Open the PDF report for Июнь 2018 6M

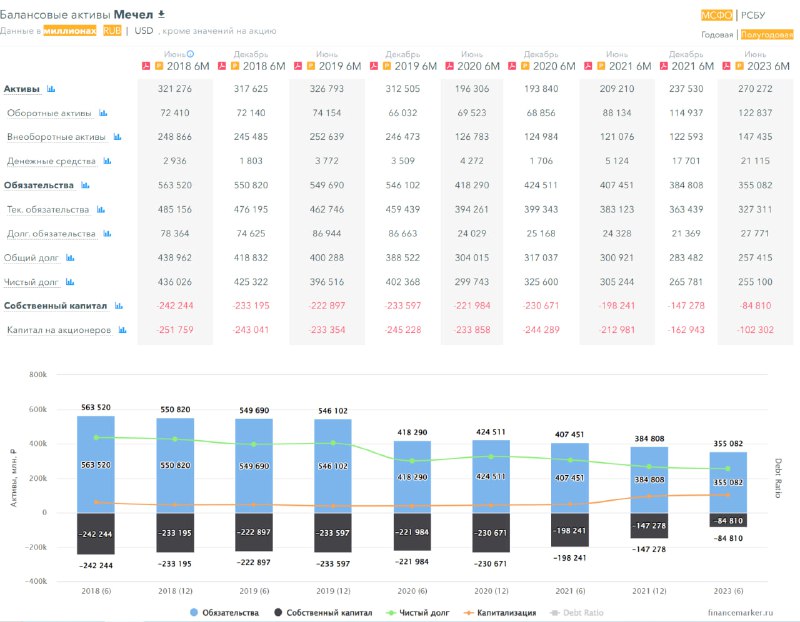tap(146, 66)
